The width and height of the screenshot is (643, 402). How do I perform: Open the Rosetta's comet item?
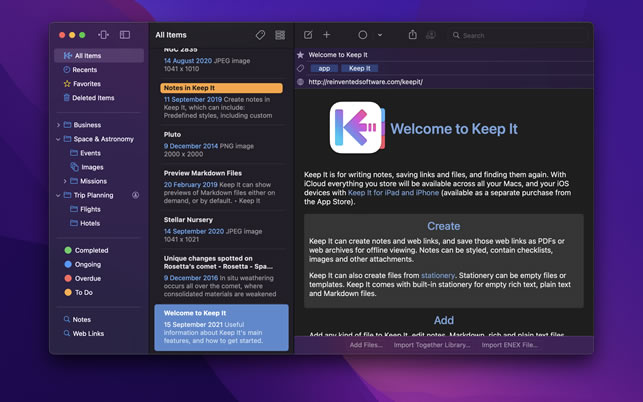pyautogui.click(x=221, y=276)
